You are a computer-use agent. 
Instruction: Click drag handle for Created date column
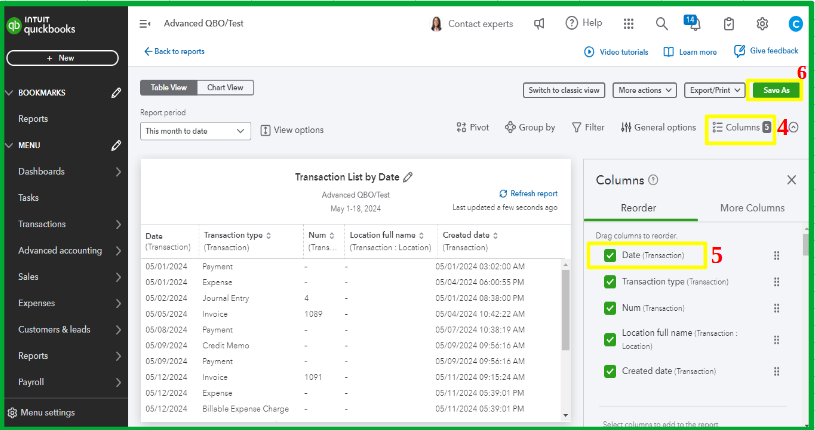point(776,371)
